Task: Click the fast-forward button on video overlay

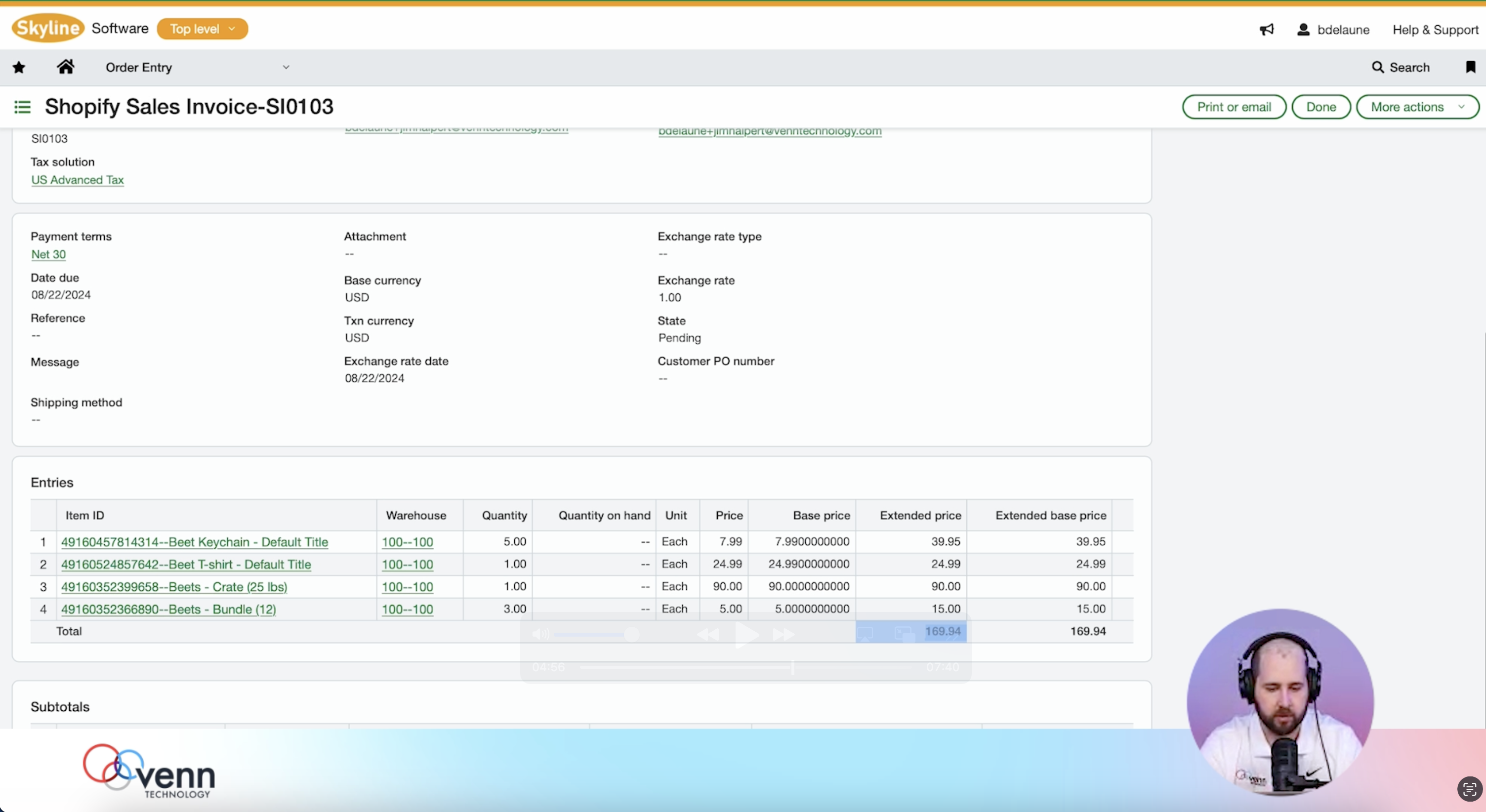Action: [x=784, y=635]
